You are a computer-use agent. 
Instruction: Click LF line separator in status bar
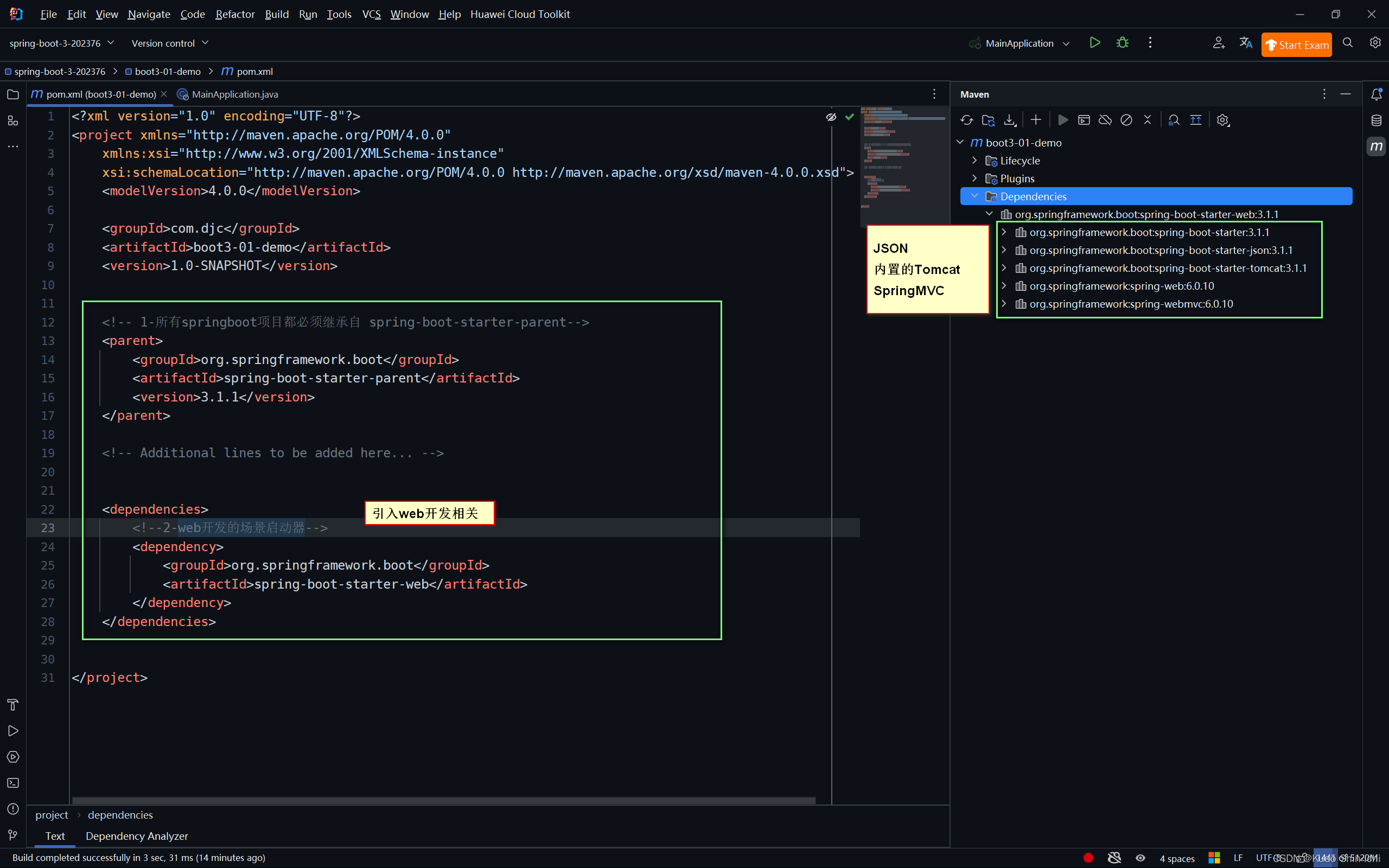(x=1238, y=858)
